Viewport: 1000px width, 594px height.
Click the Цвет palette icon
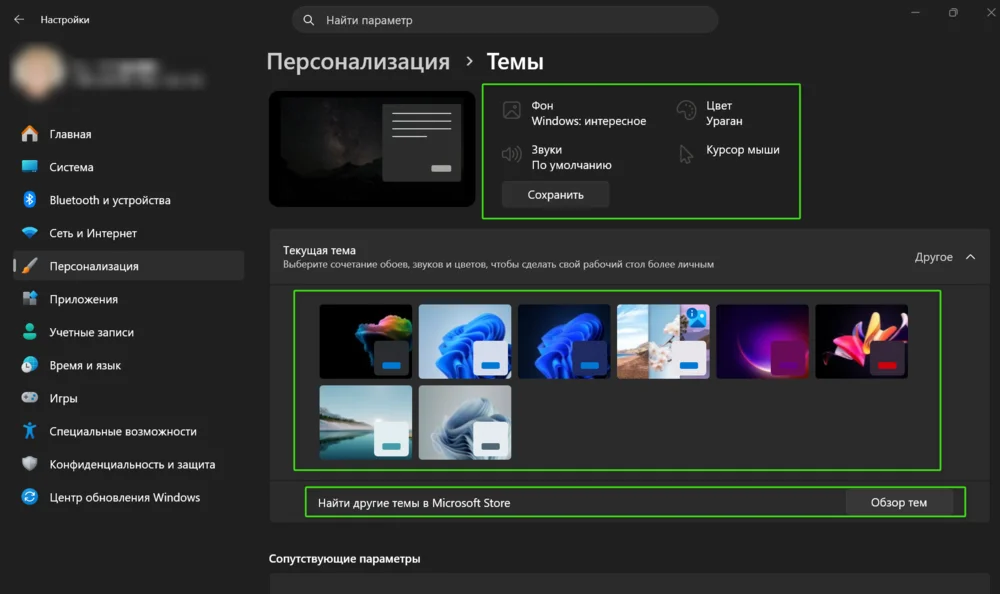tap(686, 110)
